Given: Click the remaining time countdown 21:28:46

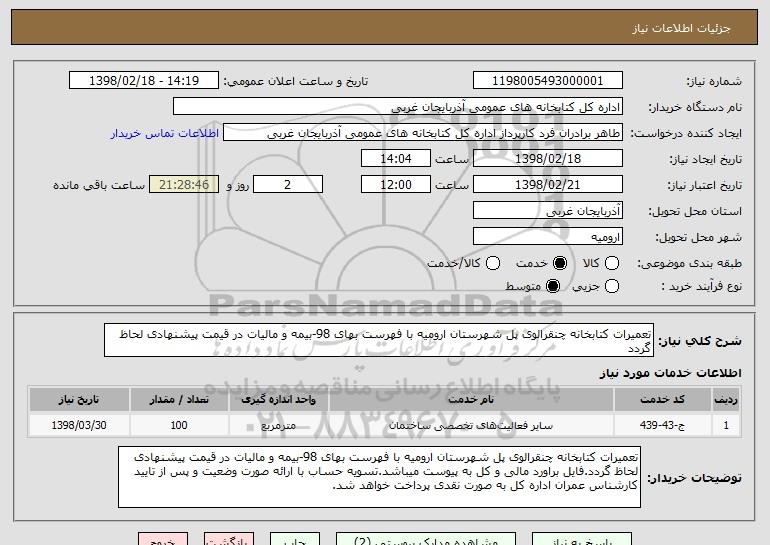Looking at the screenshot, I should (184, 185).
